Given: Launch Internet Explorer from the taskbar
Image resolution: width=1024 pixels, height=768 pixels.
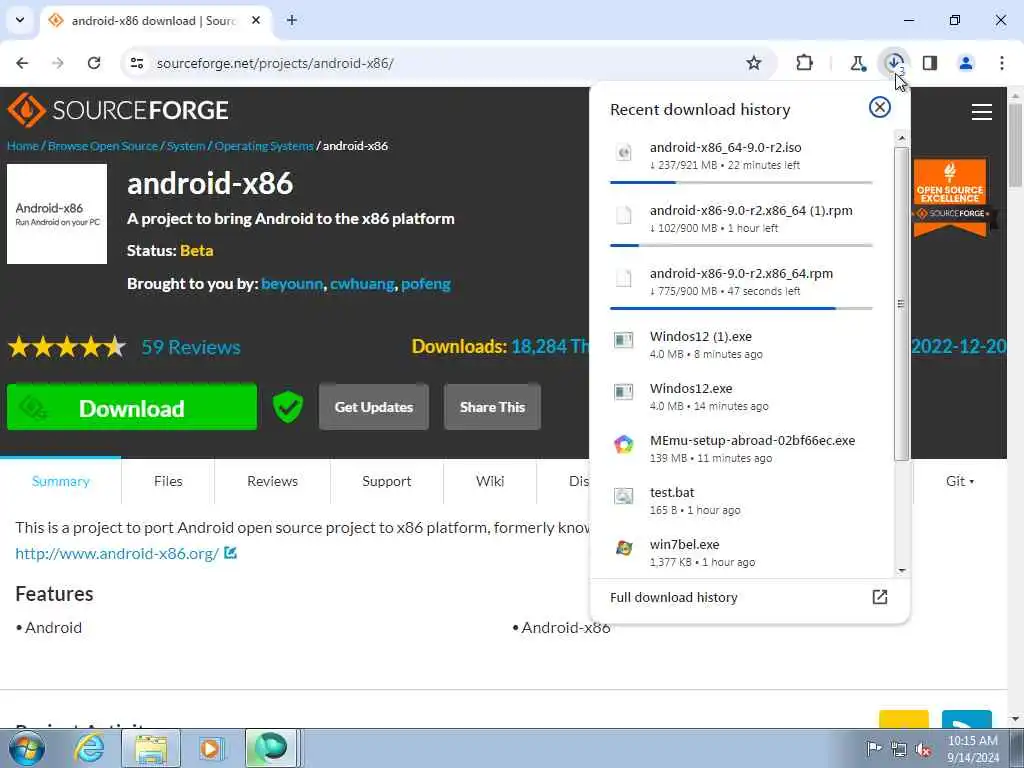Looking at the screenshot, I should (90, 748).
